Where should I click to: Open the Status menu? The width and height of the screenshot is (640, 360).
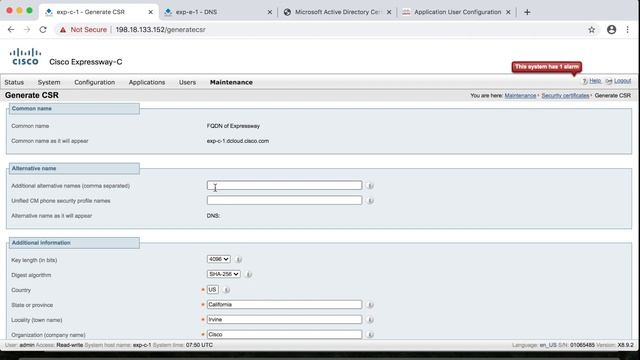click(14, 82)
